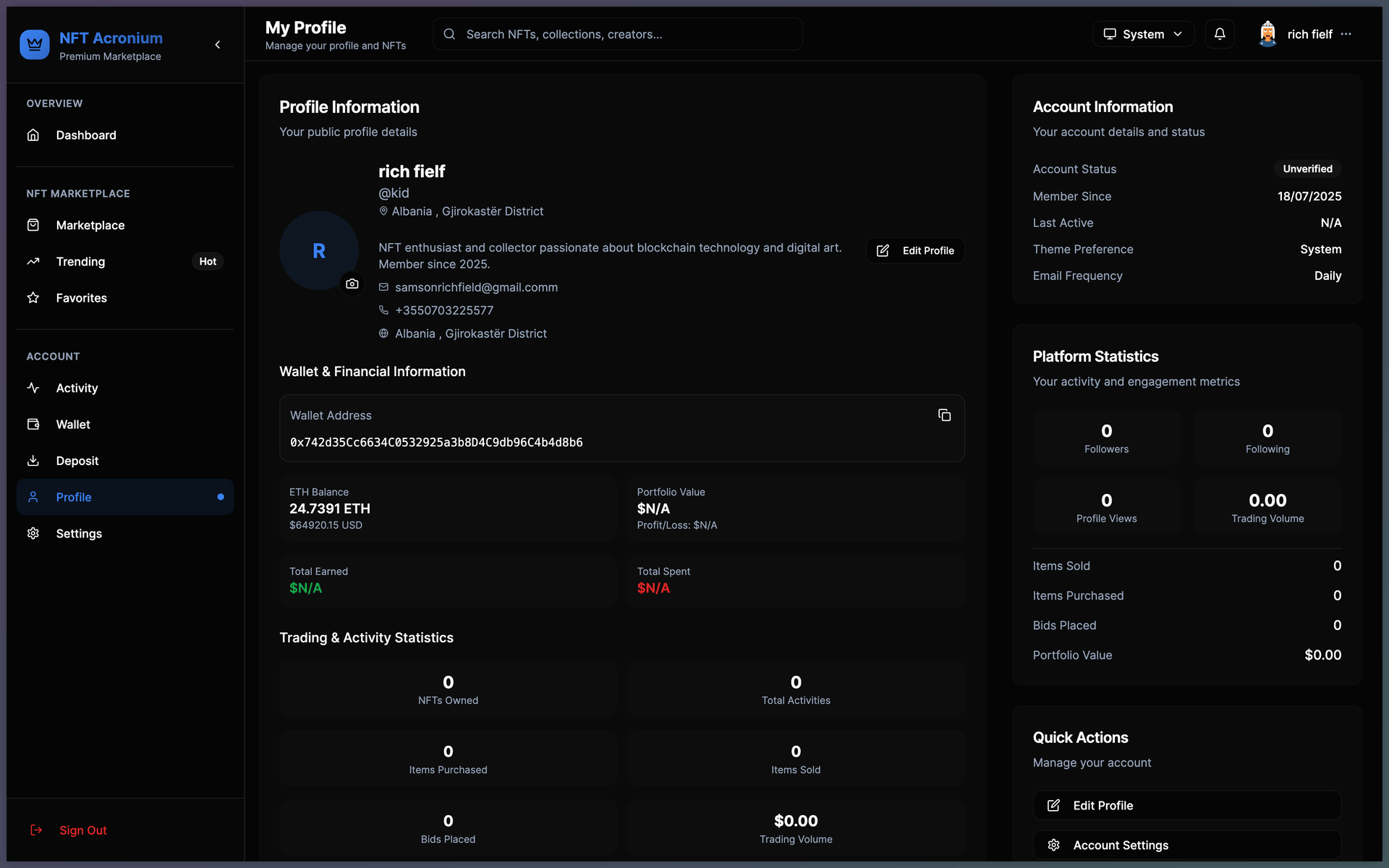Screen dimensions: 1389x868
Task: Collapse the sidebar with the chevron
Action: click(218, 45)
